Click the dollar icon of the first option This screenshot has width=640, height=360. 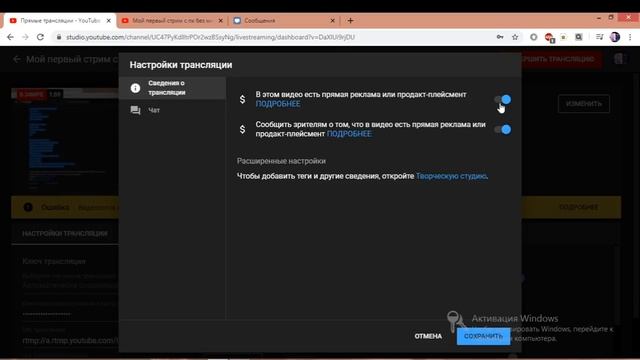pyautogui.click(x=242, y=99)
